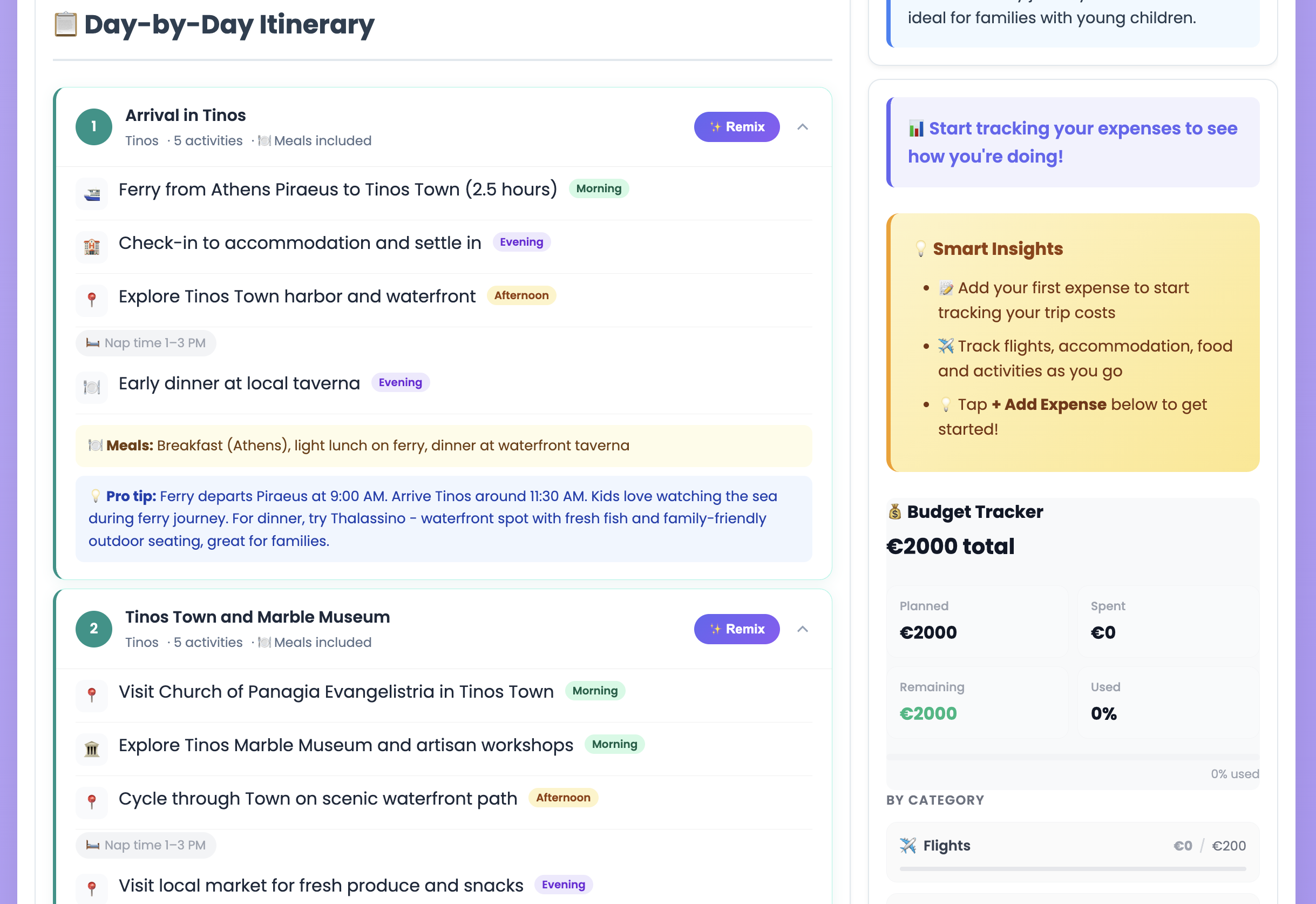Click the ferry icon beside Athens Piraeus activity
Image resolution: width=1316 pixels, height=904 pixels.
pos(92,194)
